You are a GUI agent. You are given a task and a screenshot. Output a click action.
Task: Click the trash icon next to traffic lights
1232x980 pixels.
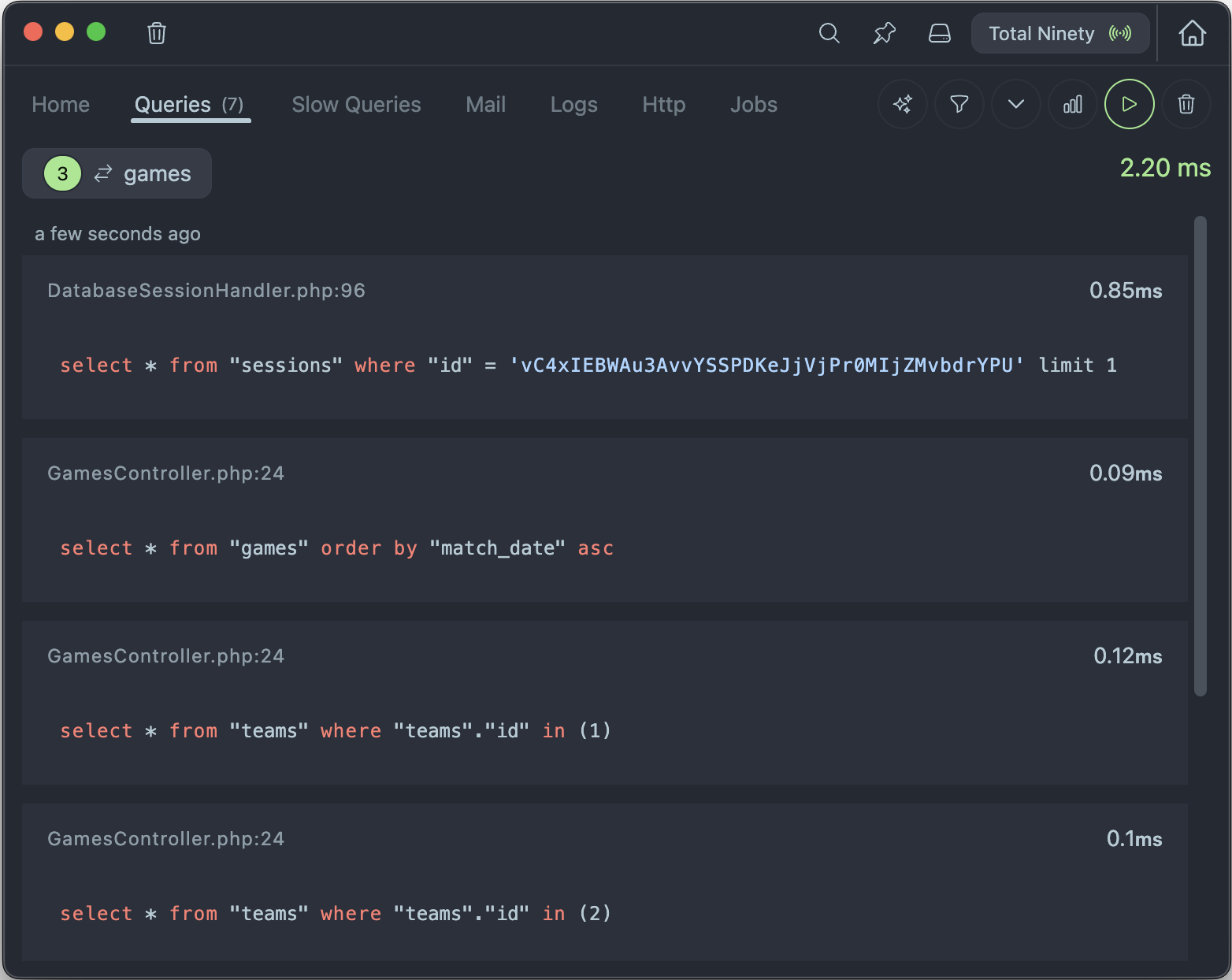156,33
